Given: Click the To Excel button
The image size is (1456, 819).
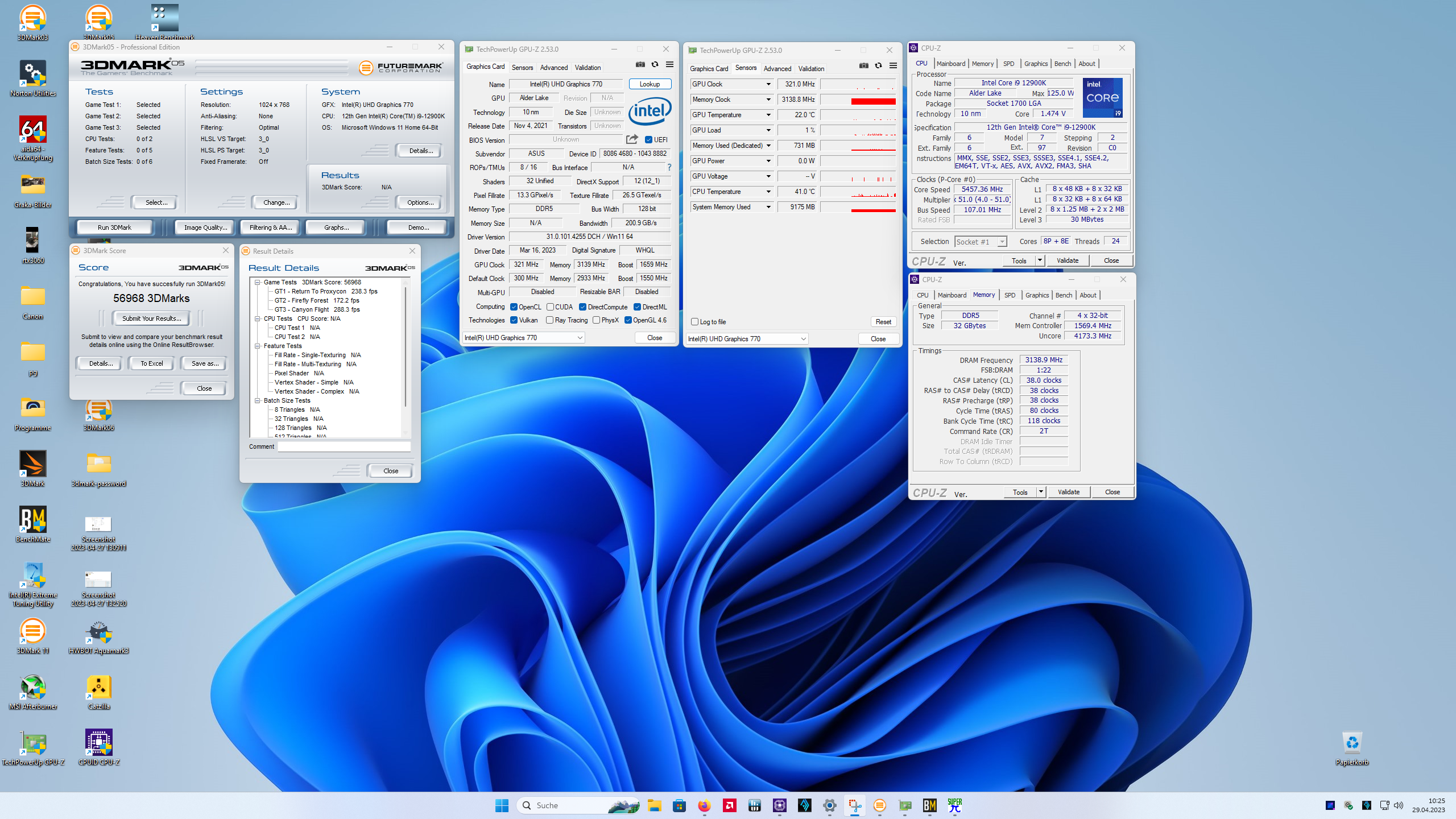Looking at the screenshot, I should click(151, 363).
